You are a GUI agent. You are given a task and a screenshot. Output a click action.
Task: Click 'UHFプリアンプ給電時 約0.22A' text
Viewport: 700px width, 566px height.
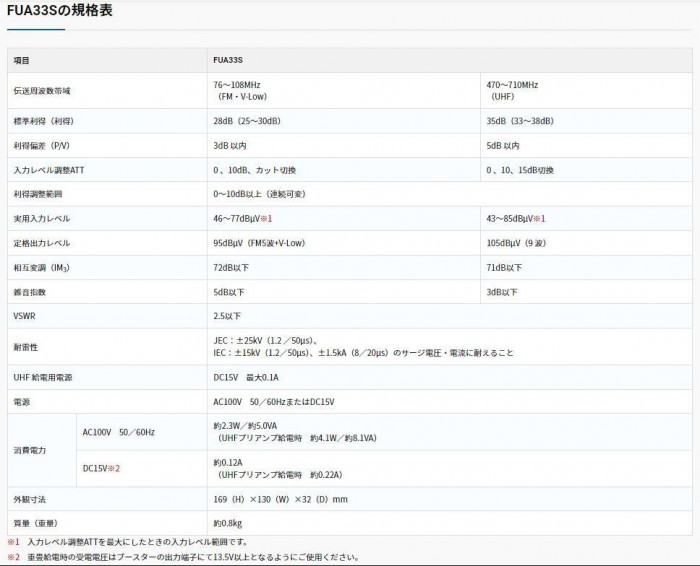[x=279, y=475]
